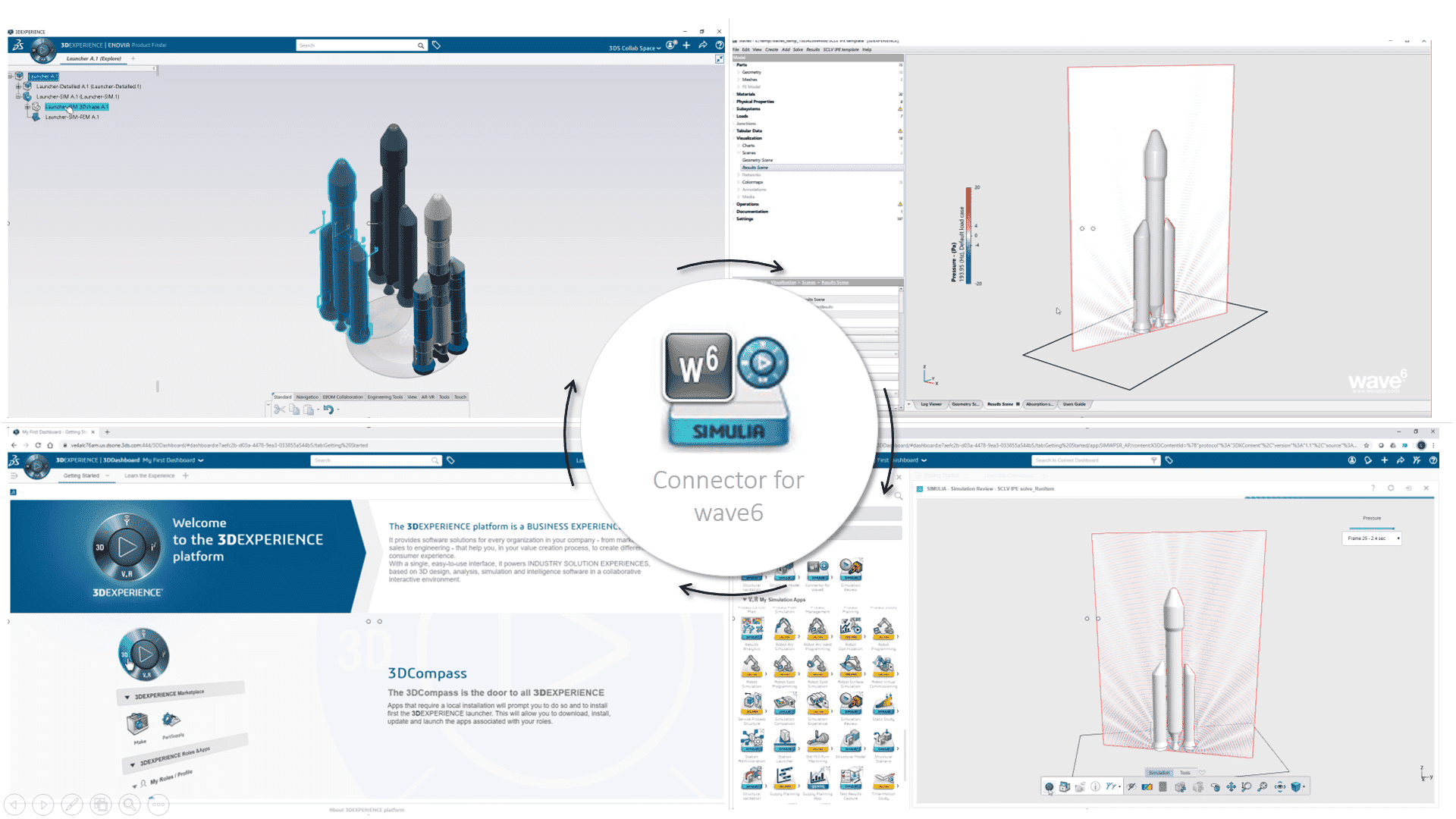Click the Undo arrow in Standard toolbar

pyautogui.click(x=328, y=409)
